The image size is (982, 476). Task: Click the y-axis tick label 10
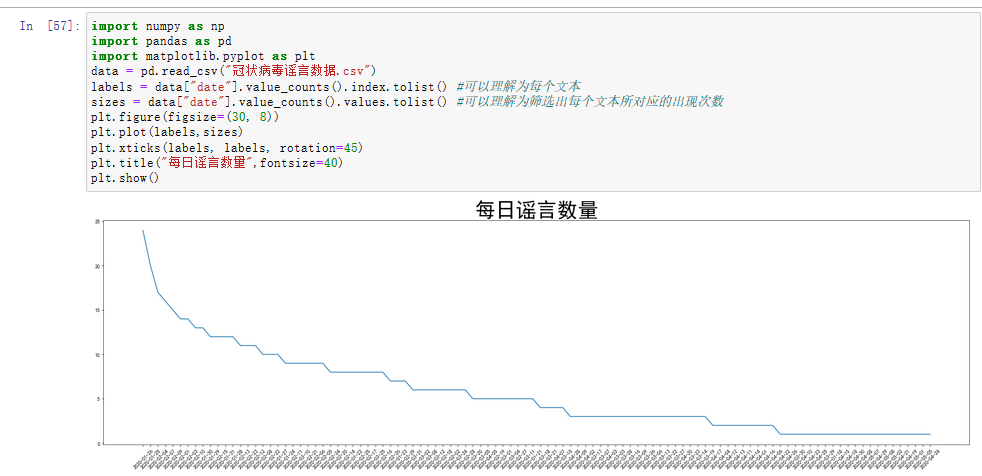[x=97, y=355]
